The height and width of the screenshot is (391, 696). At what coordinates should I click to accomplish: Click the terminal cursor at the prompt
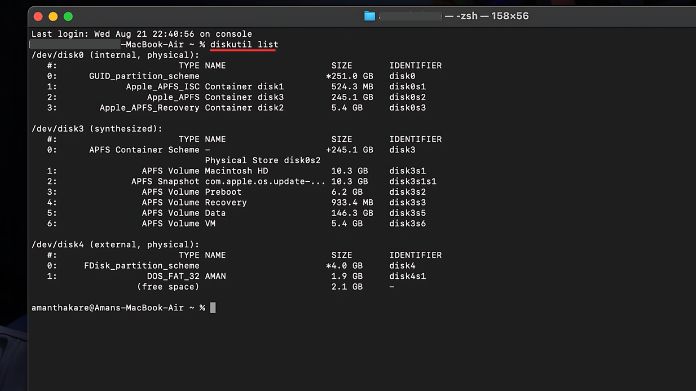coord(213,308)
